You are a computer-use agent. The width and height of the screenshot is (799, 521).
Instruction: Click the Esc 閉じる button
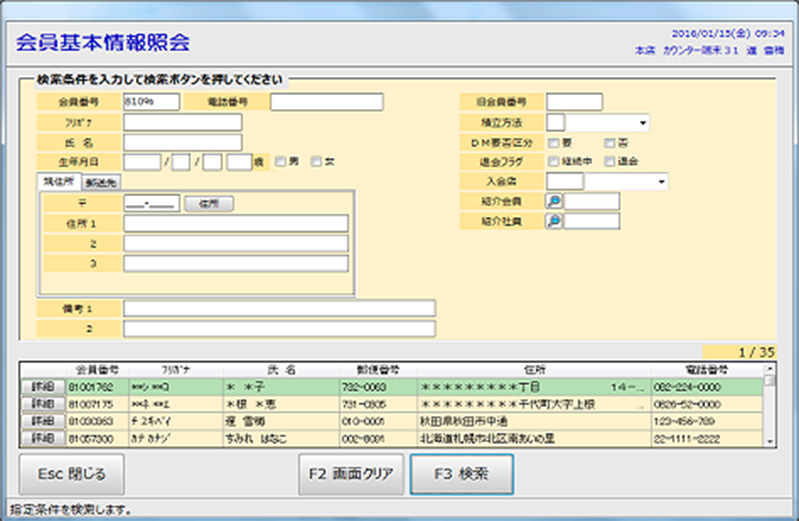pos(71,474)
